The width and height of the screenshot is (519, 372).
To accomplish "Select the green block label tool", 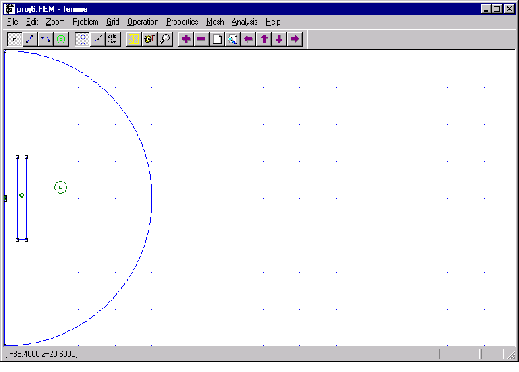I will coord(61,39).
